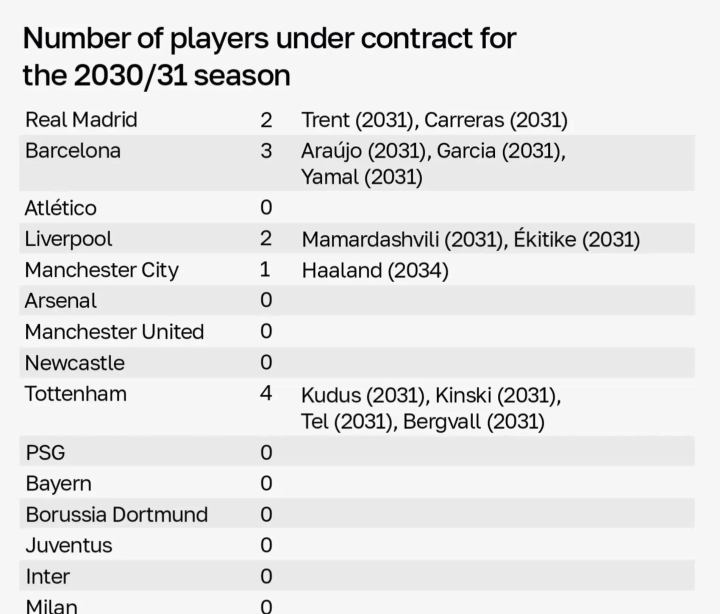The image size is (720, 614).
Task: Click the Borussia Dortmund team name
Action: tap(116, 515)
